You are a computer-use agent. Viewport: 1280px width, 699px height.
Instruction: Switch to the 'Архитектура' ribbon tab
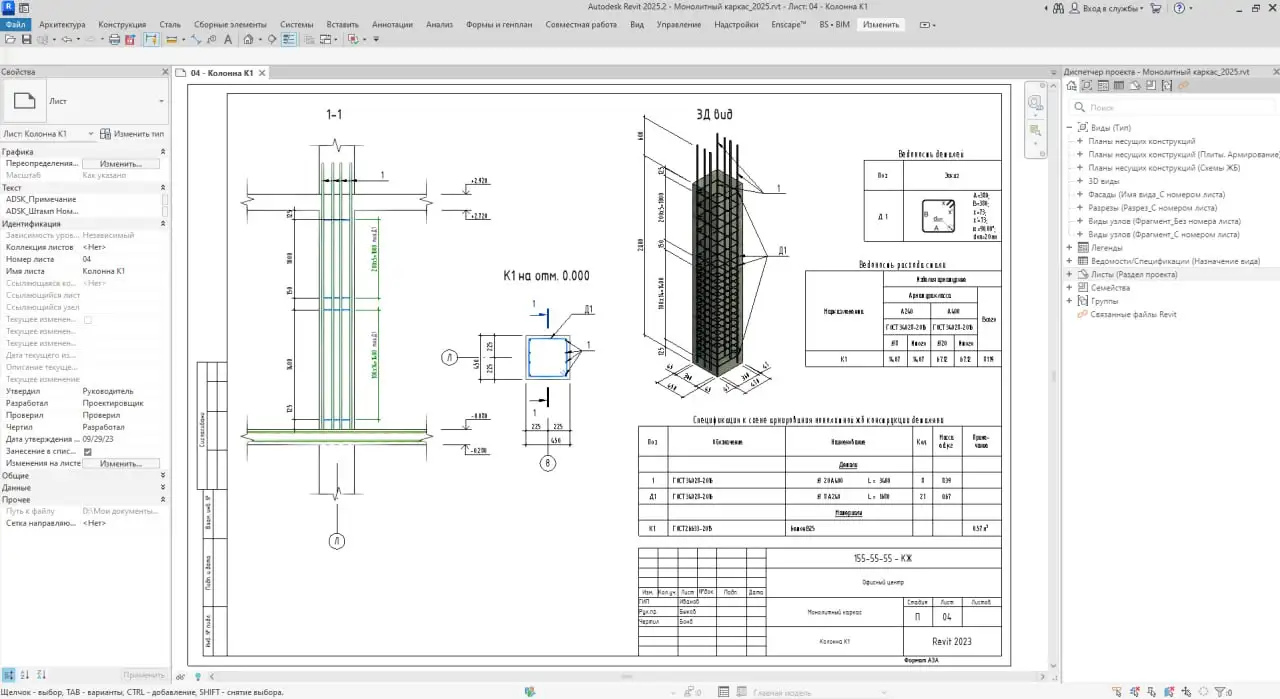(x=62, y=24)
